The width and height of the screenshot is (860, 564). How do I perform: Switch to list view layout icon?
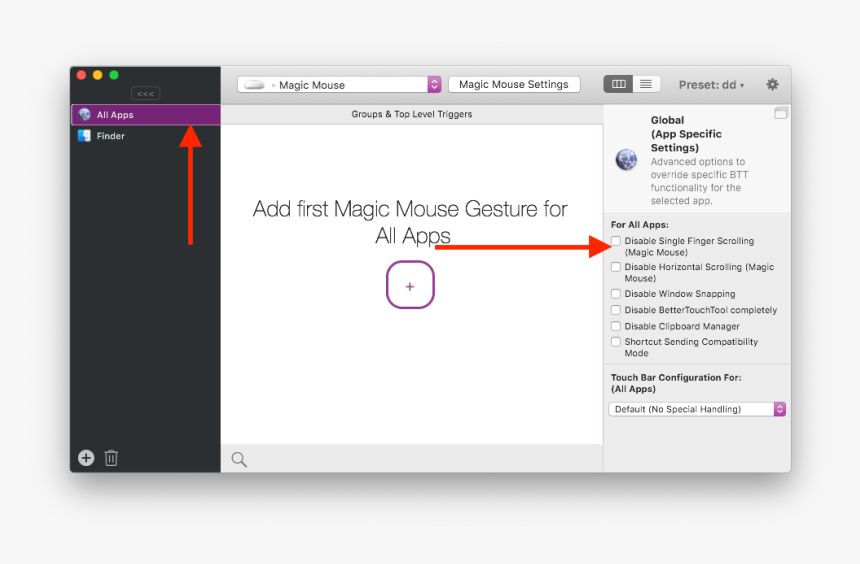[x=646, y=85]
